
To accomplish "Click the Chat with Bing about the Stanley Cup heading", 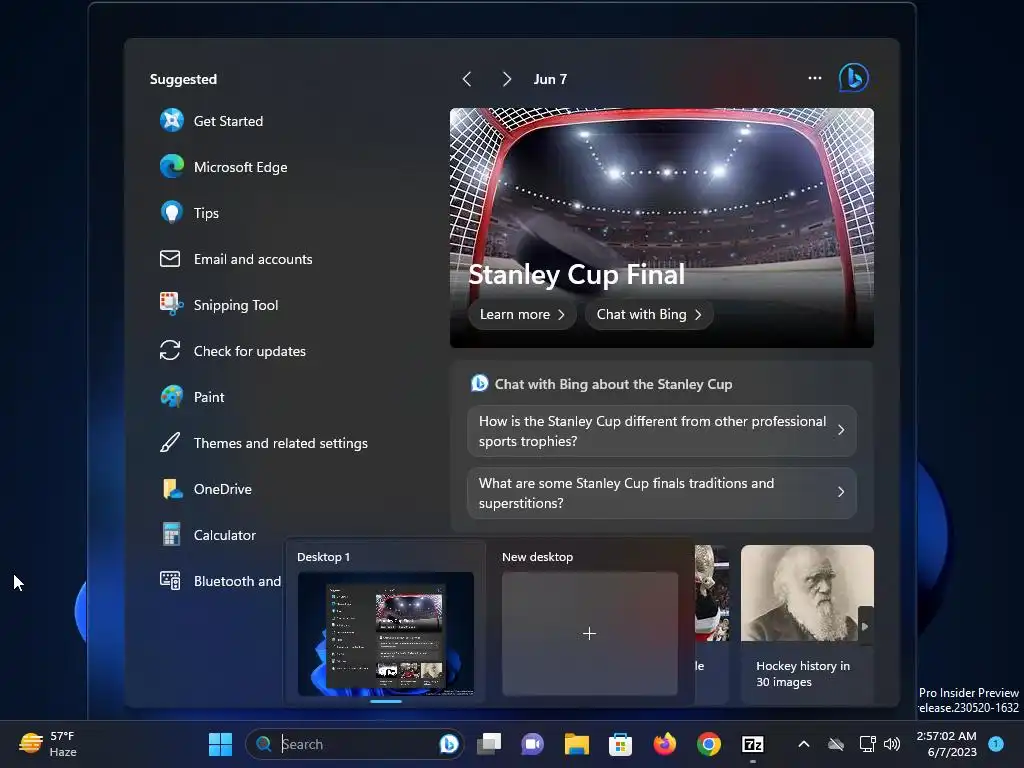I will coord(613,384).
